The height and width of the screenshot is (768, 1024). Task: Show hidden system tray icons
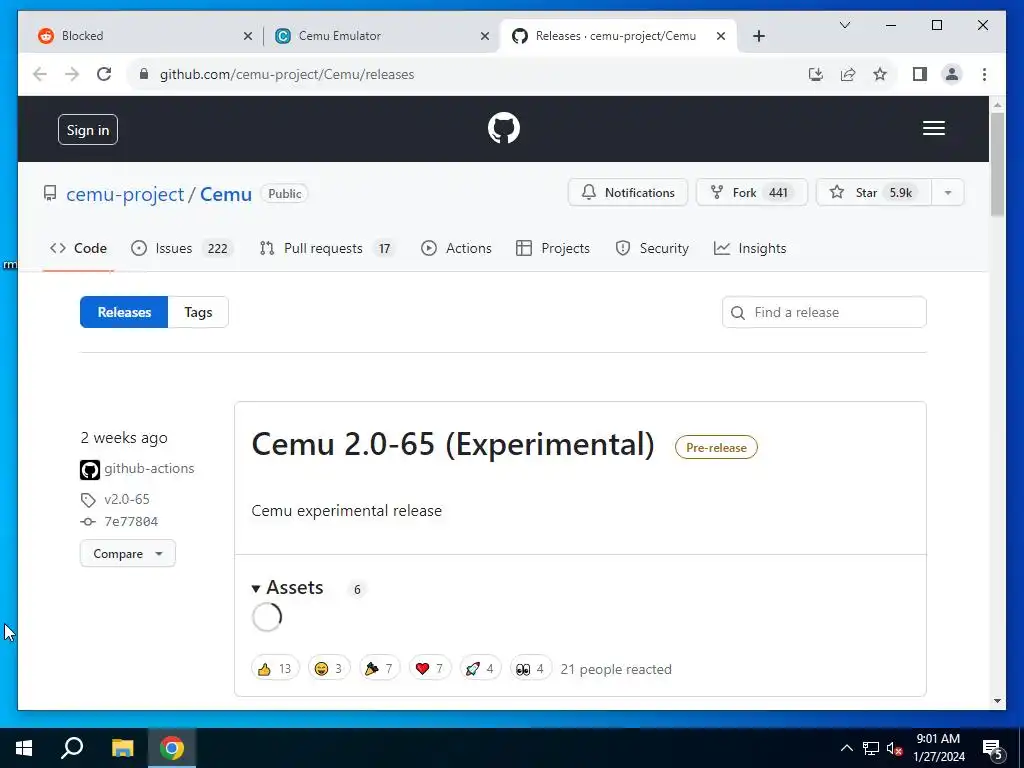(x=846, y=748)
